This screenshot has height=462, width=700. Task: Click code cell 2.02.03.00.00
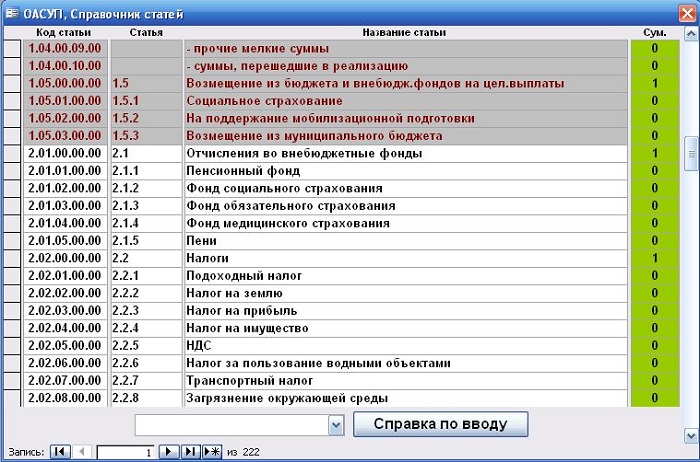(65, 310)
